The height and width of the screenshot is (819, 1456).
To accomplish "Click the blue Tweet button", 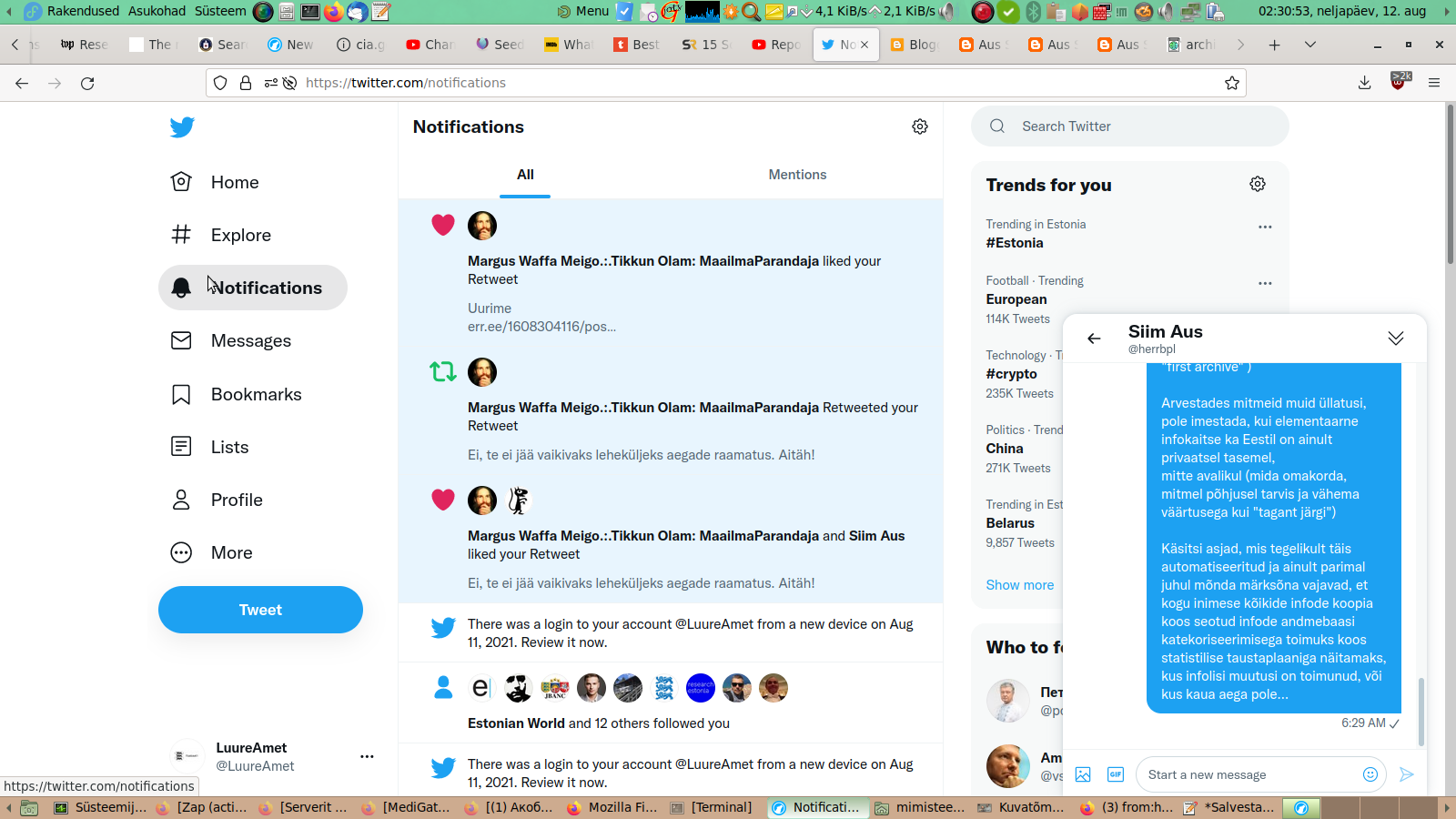I will click(260, 610).
